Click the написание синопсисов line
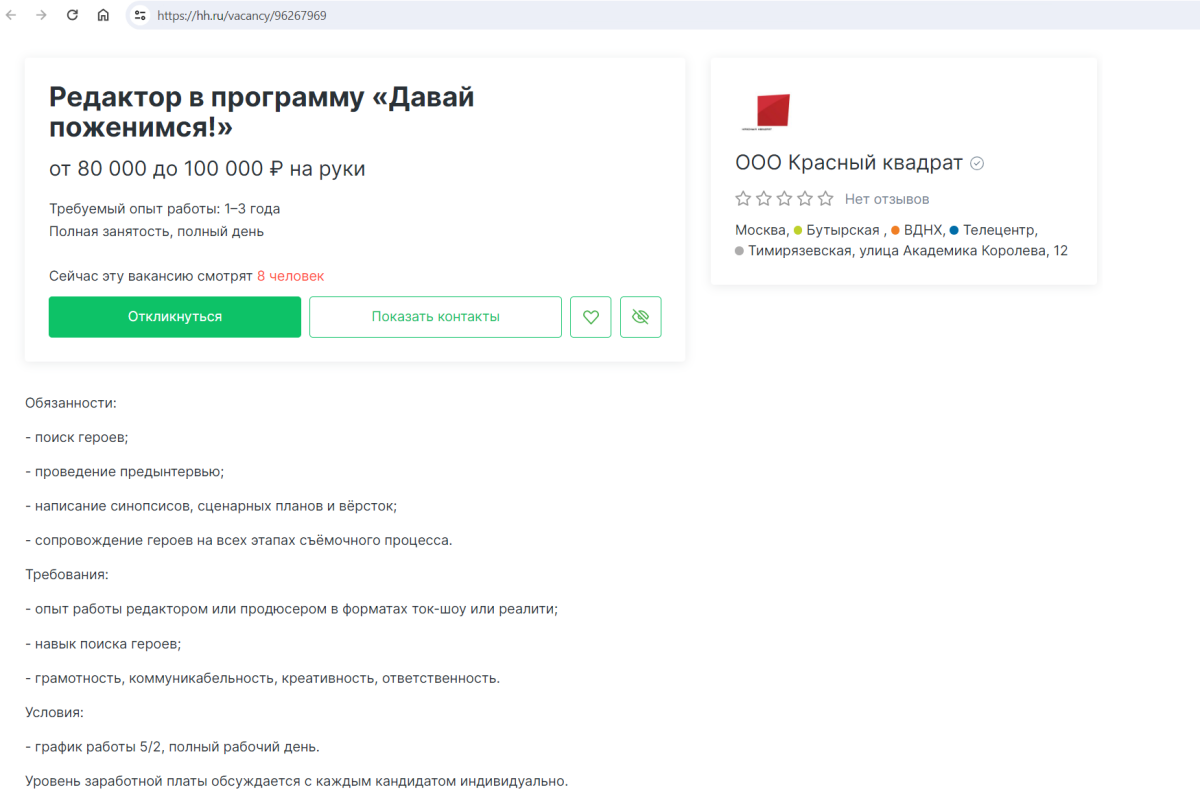Image resolution: width=1200 pixels, height=807 pixels. coord(211,506)
